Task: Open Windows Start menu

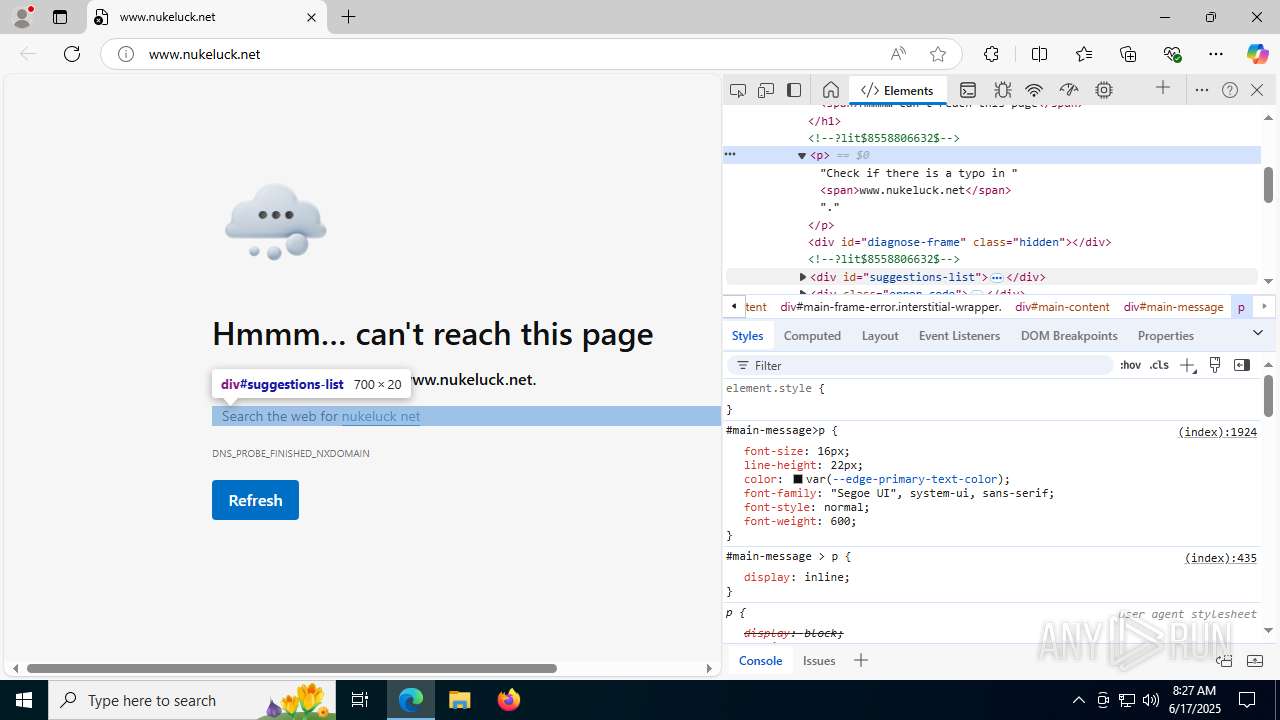Action: [24, 700]
